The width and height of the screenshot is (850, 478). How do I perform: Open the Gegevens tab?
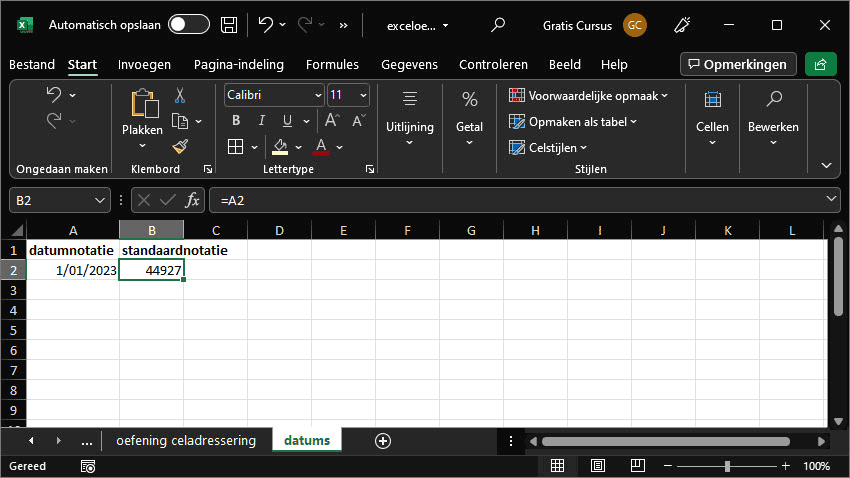tap(409, 64)
